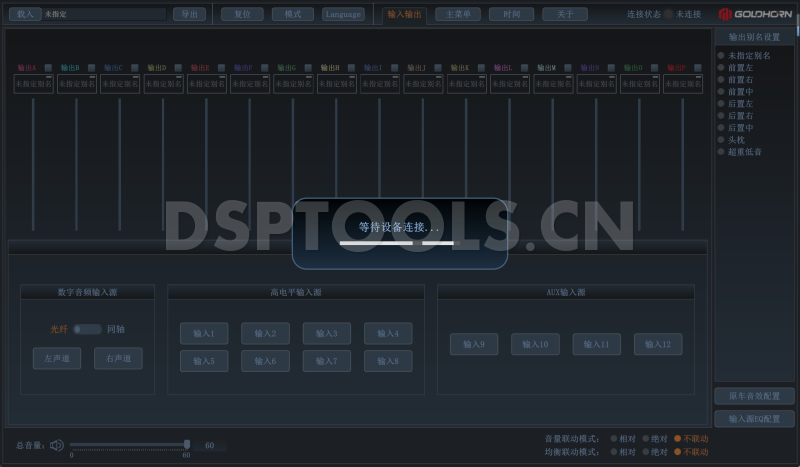
Task: Select the 左声道 digital input button
Action: coord(57,358)
